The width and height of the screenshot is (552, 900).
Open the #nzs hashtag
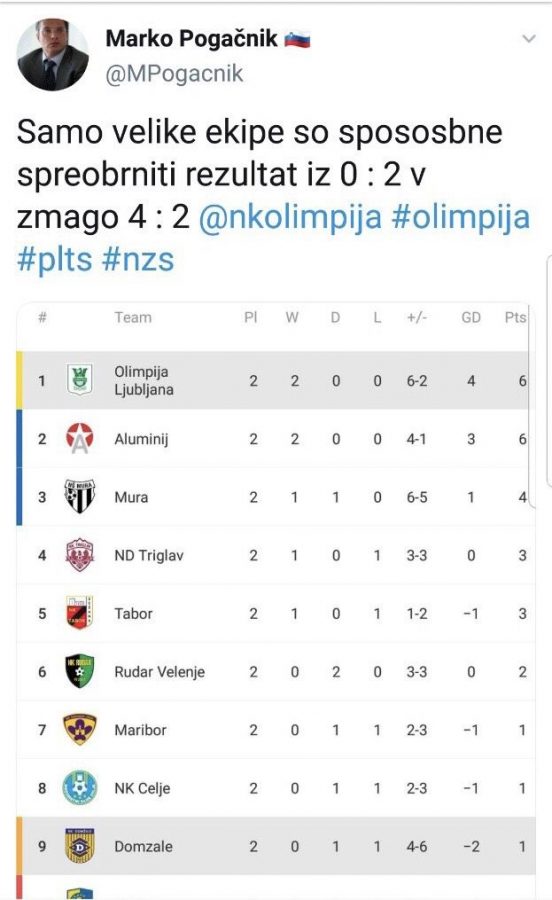click(x=138, y=259)
